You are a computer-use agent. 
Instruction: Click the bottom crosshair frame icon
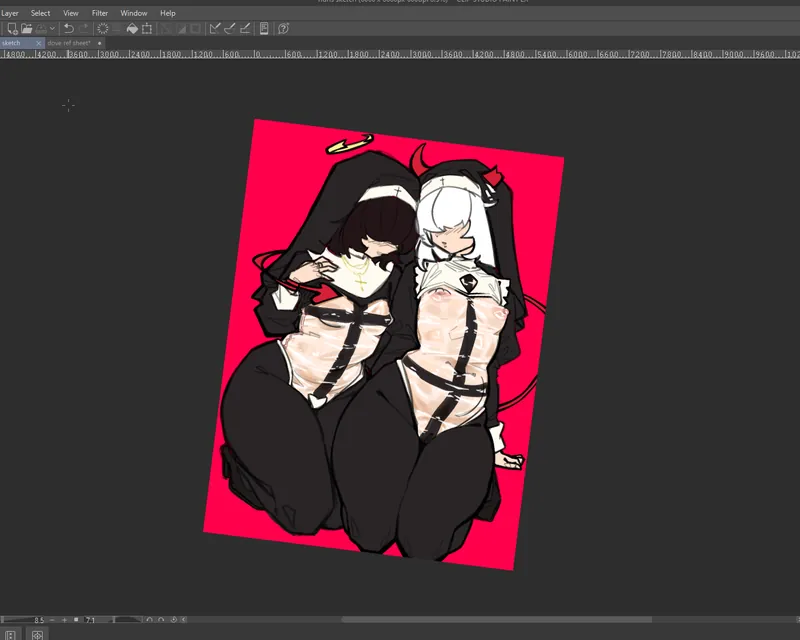(37, 635)
